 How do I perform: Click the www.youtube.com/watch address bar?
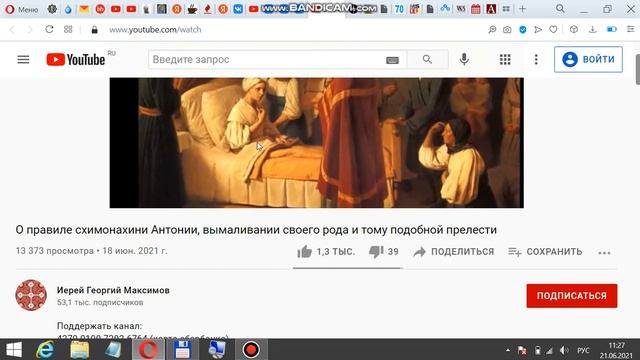click(155, 30)
